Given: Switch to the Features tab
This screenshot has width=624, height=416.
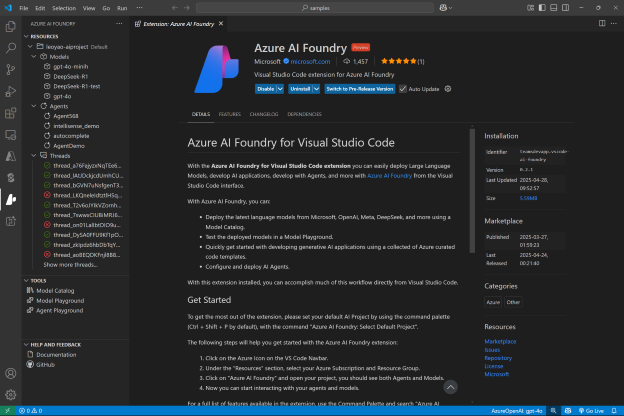Looking at the screenshot, I should point(230,114).
